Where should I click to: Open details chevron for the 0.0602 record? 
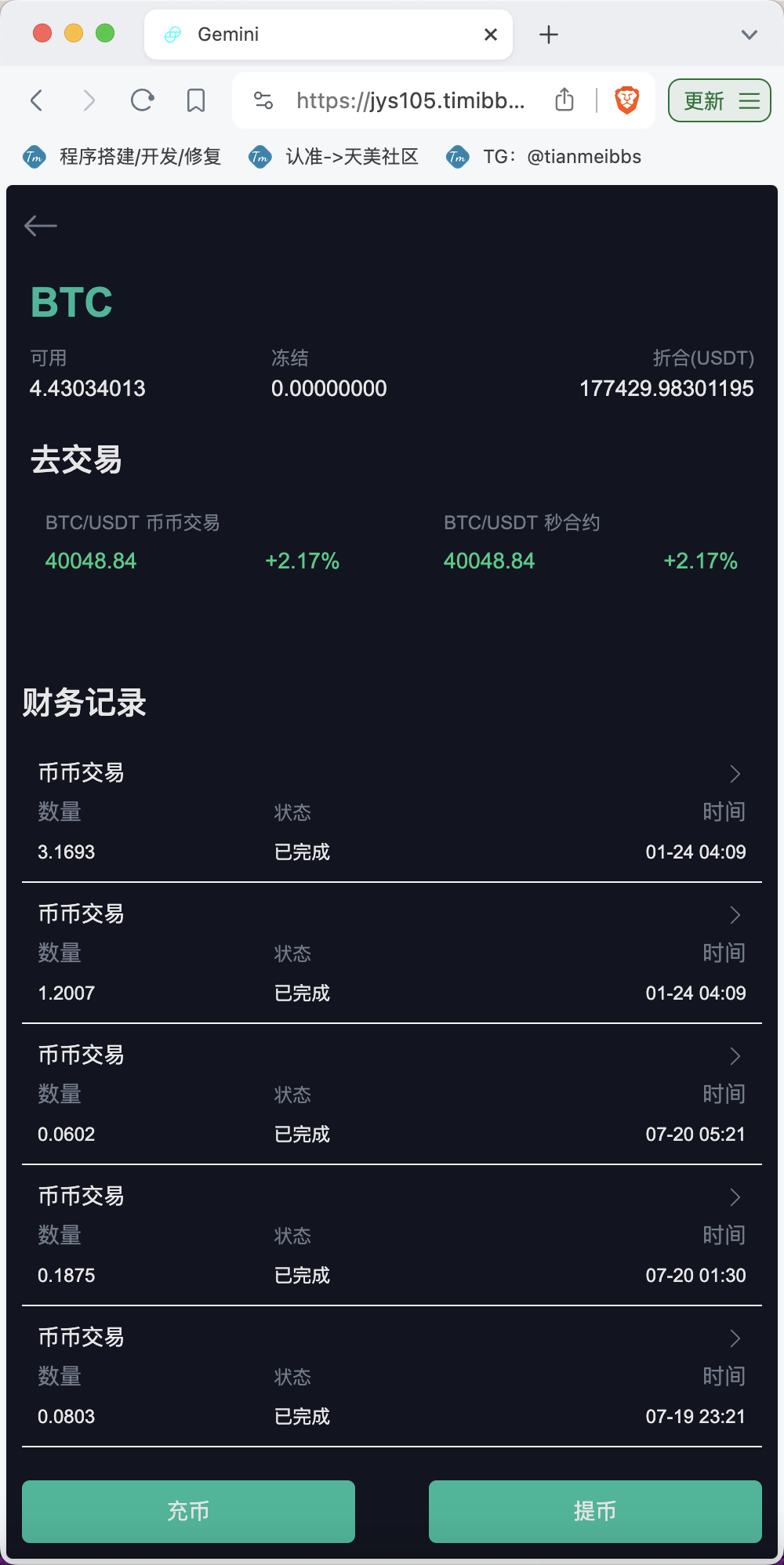click(x=735, y=1056)
